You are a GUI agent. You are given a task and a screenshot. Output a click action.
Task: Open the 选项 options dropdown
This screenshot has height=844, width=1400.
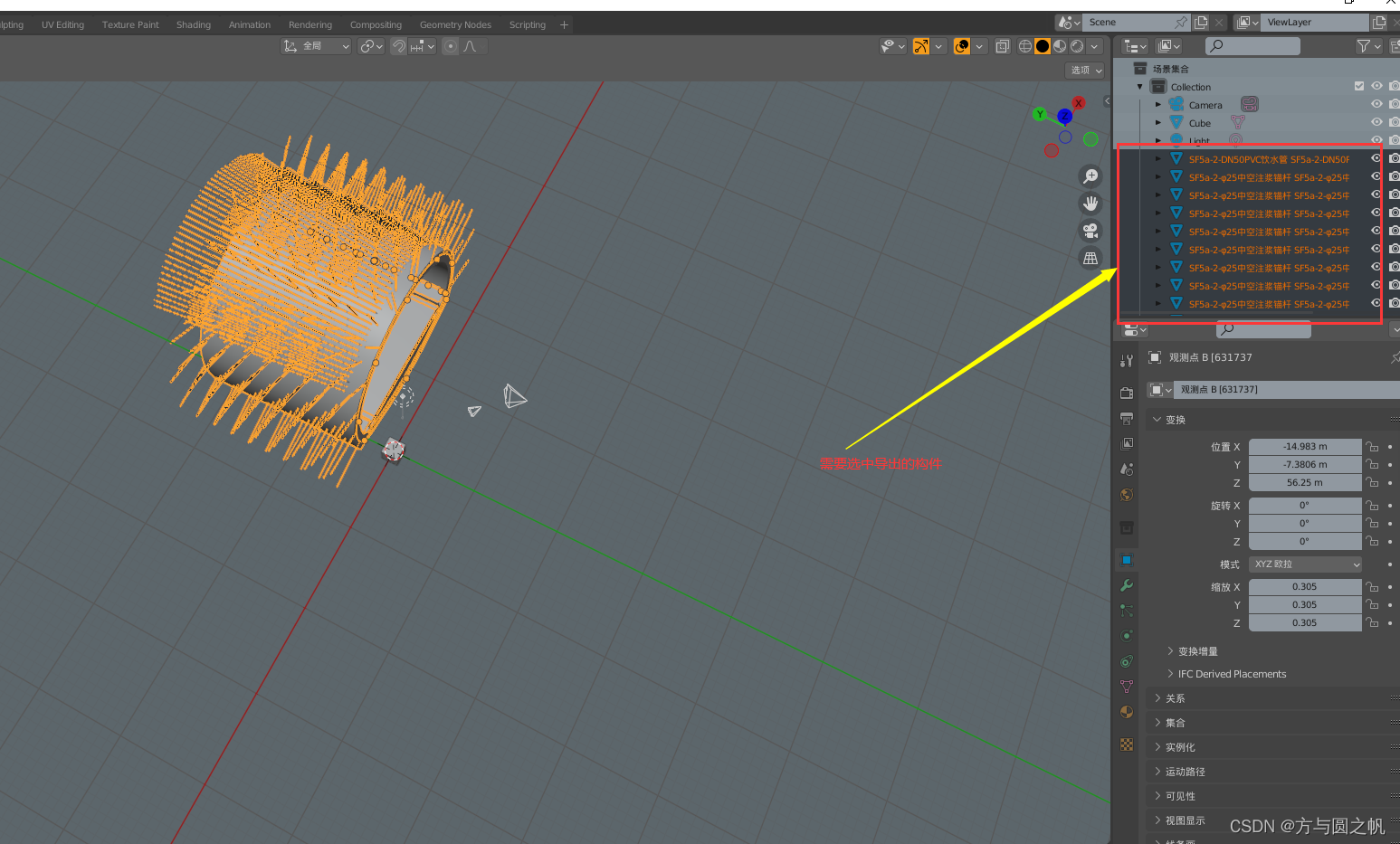[1087, 71]
